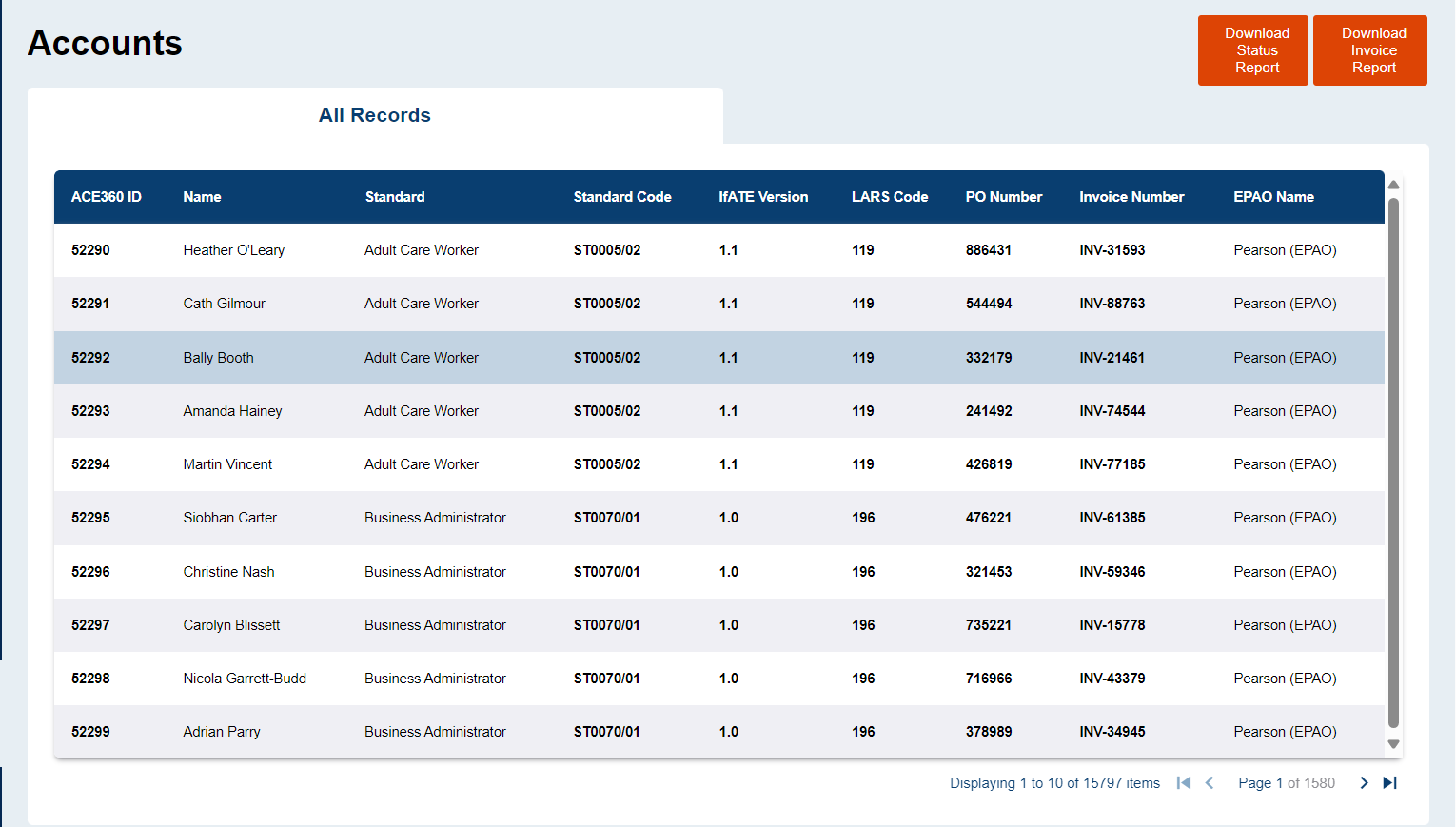Viewport: 1456px width, 827px height.
Task: Go to the previous page arrow
Action: (x=1210, y=782)
